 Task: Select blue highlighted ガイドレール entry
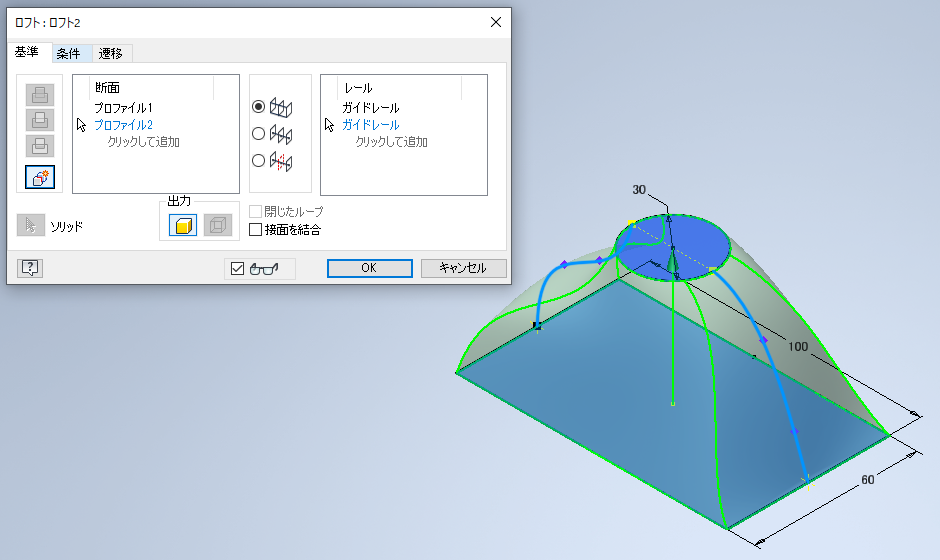pyautogui.click(x=371, y=125)
